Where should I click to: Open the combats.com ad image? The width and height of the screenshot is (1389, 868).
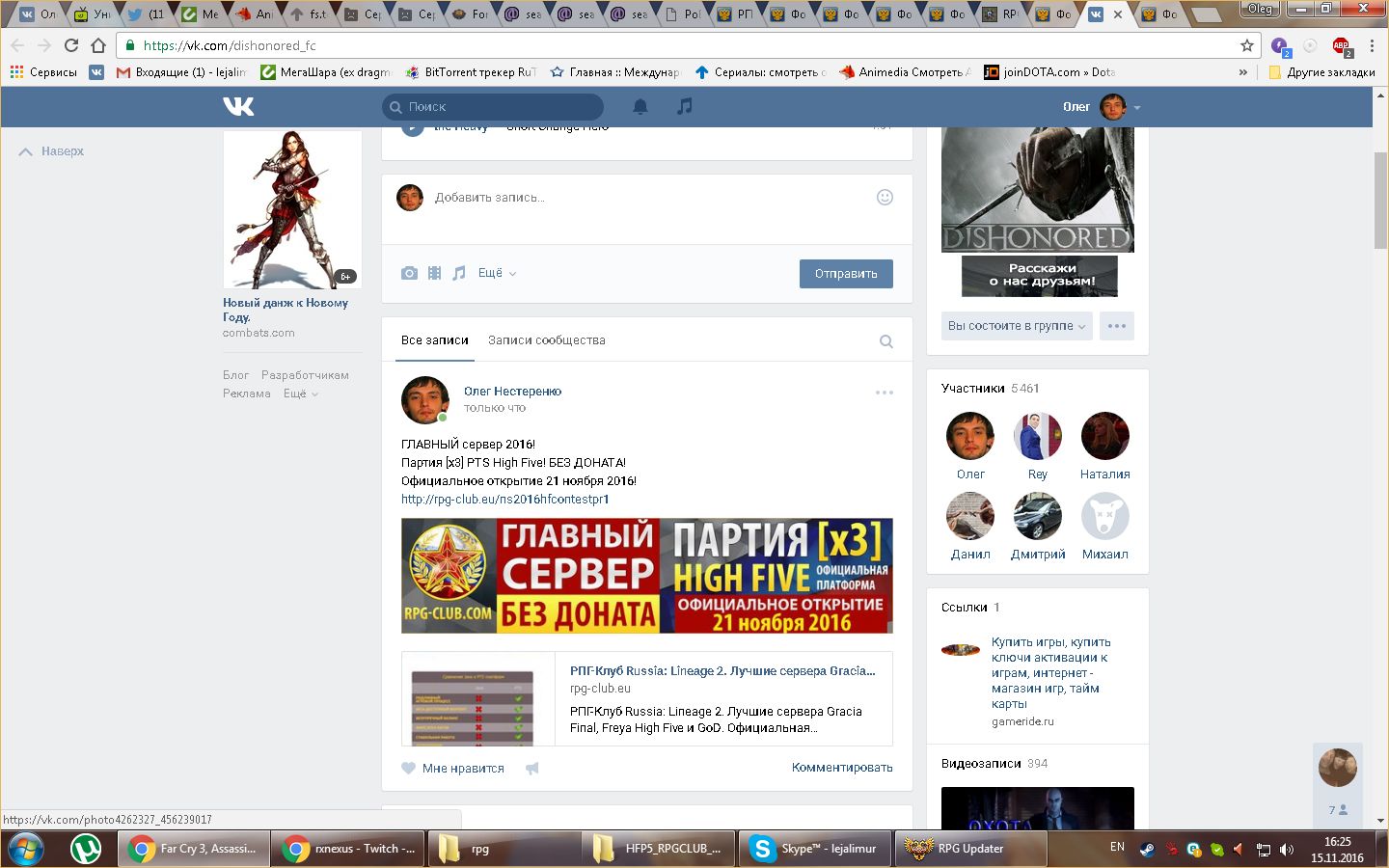[292, 210]
